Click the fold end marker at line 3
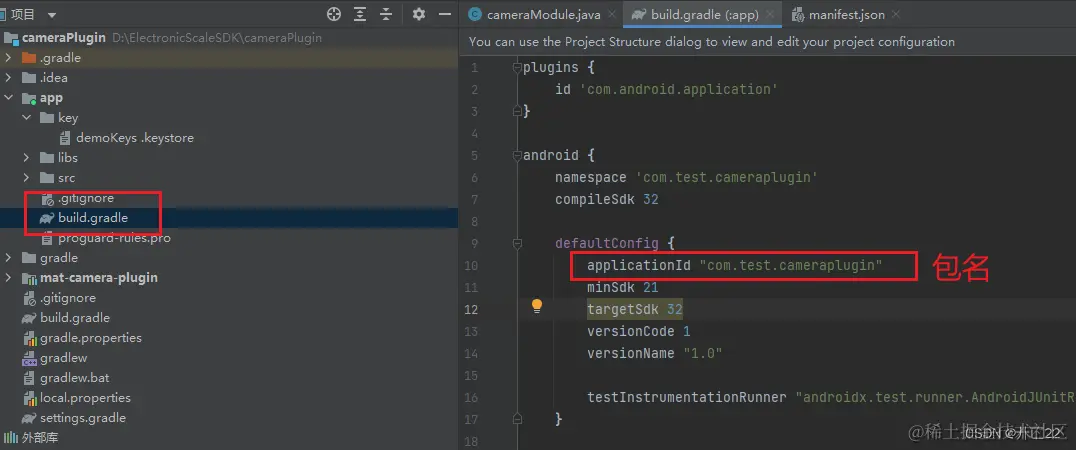The width and height of the screenshot is (1076, 450). pos(517,111)
